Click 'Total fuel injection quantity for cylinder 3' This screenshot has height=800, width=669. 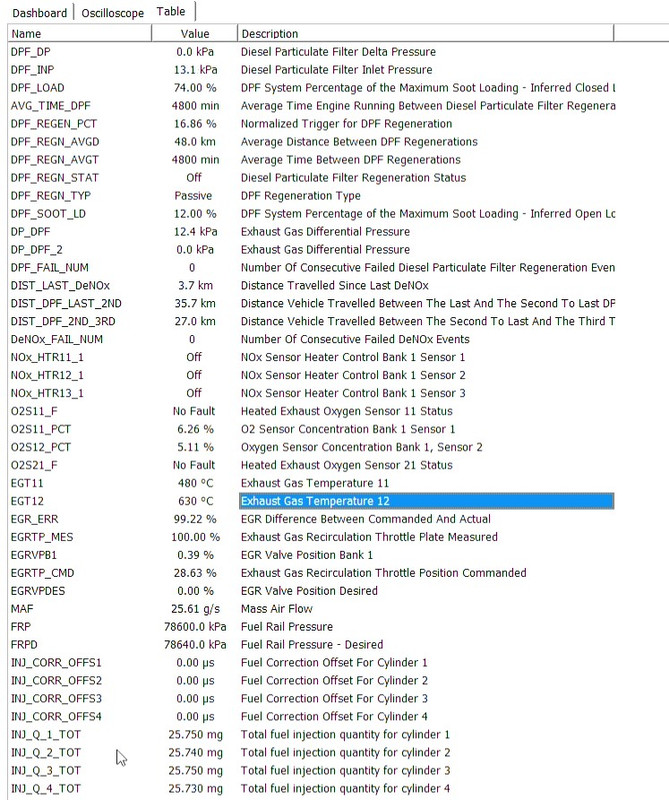point(345,770)
